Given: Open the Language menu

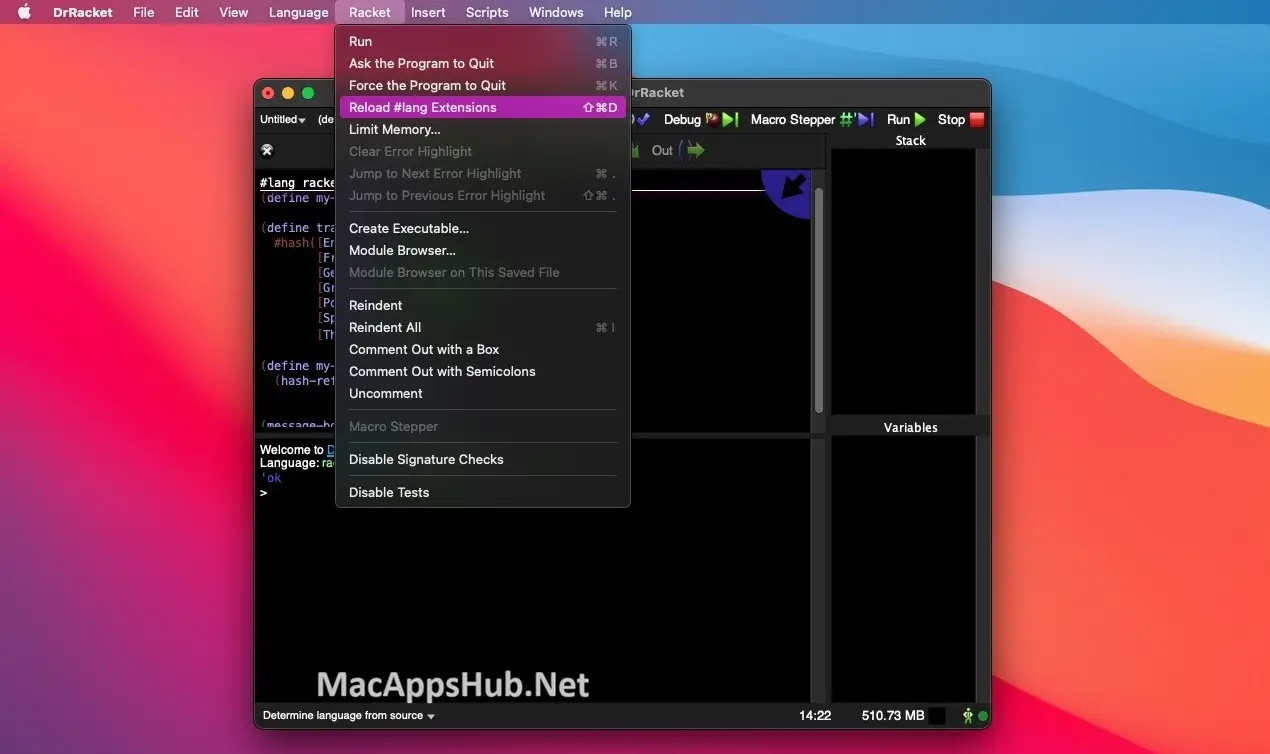Looking at the screenshot, I should pos(299,12).
